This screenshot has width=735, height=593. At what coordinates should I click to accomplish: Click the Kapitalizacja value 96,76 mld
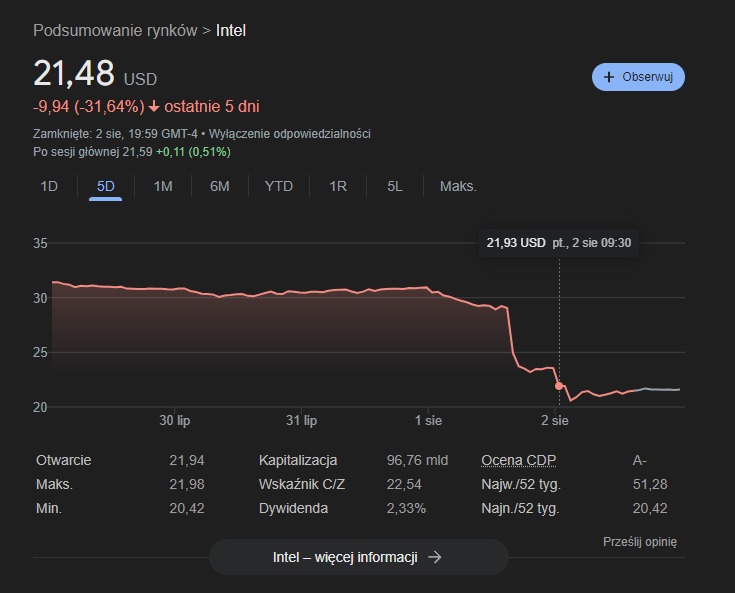tap(417, 460)
